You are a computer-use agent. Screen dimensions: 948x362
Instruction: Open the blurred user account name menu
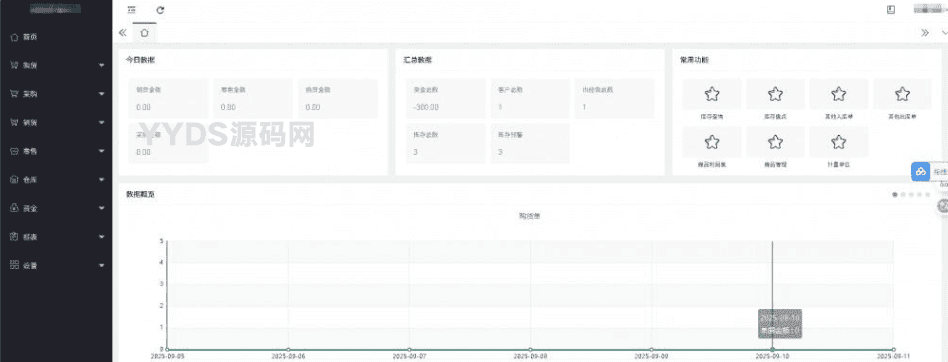pyautogui.click(x=931, y=9)
